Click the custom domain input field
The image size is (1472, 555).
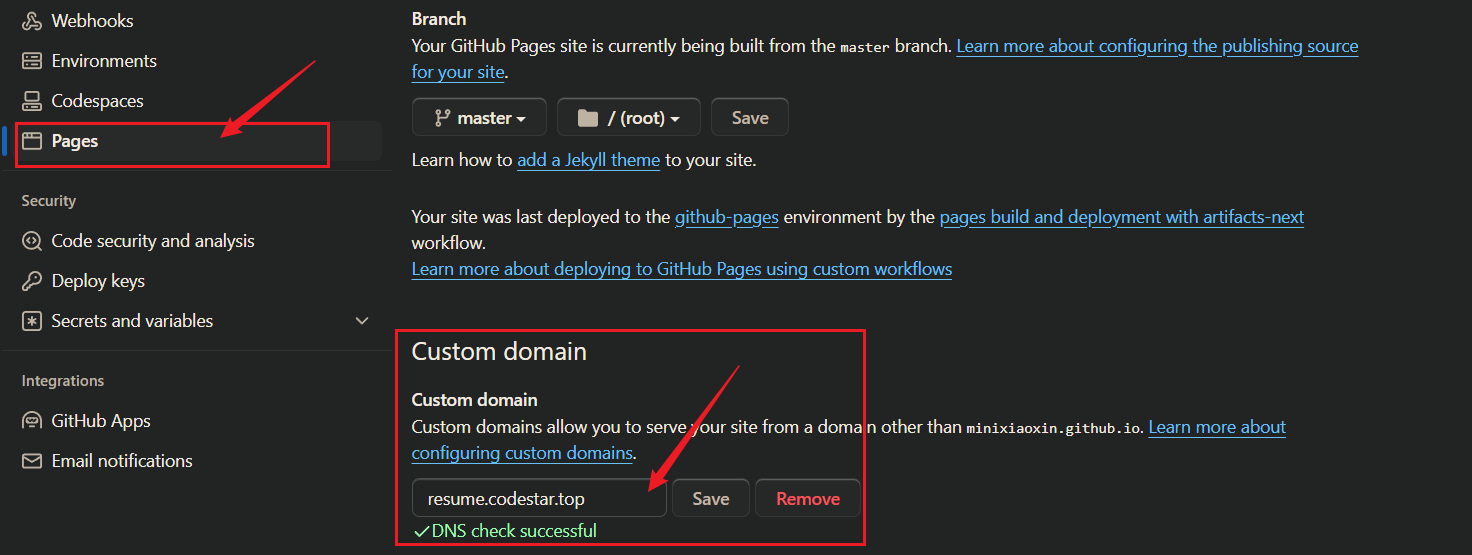pos(539,498)
